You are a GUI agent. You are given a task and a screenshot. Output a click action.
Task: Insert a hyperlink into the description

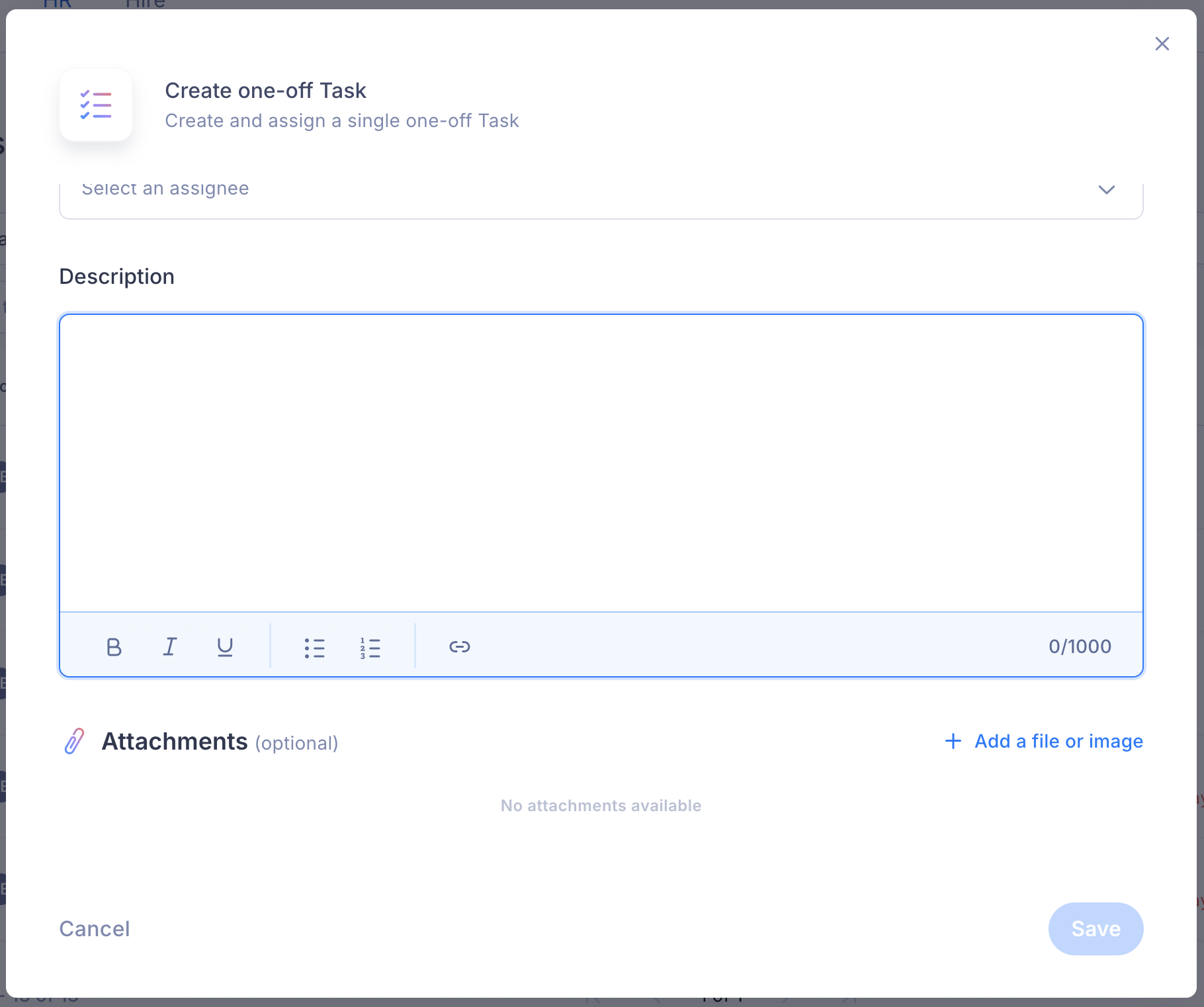click(459, 646)
